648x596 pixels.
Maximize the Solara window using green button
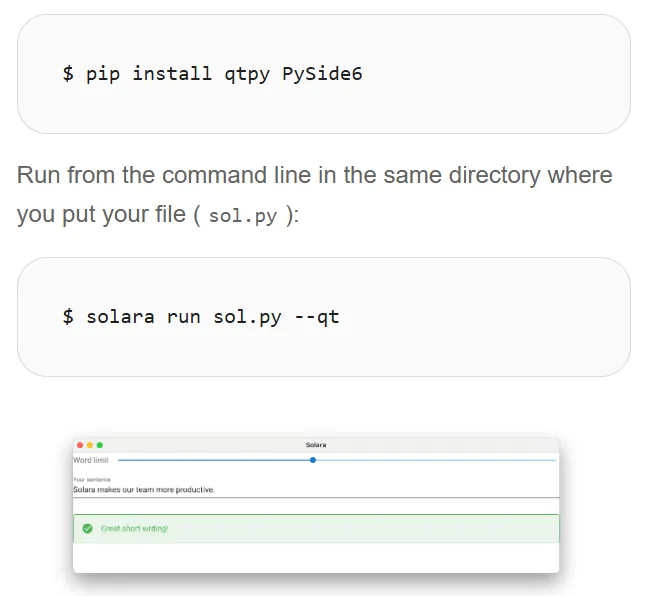pyautogui.click(x=100, y=444)
